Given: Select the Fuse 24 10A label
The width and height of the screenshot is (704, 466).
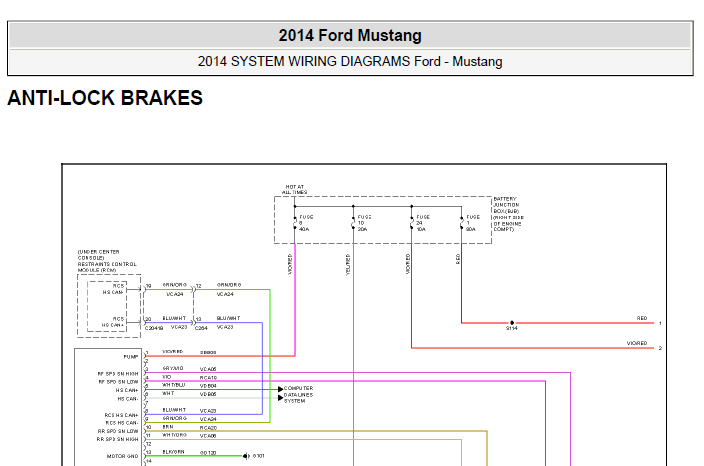Looking at the screenshot, I should (423, 223).
